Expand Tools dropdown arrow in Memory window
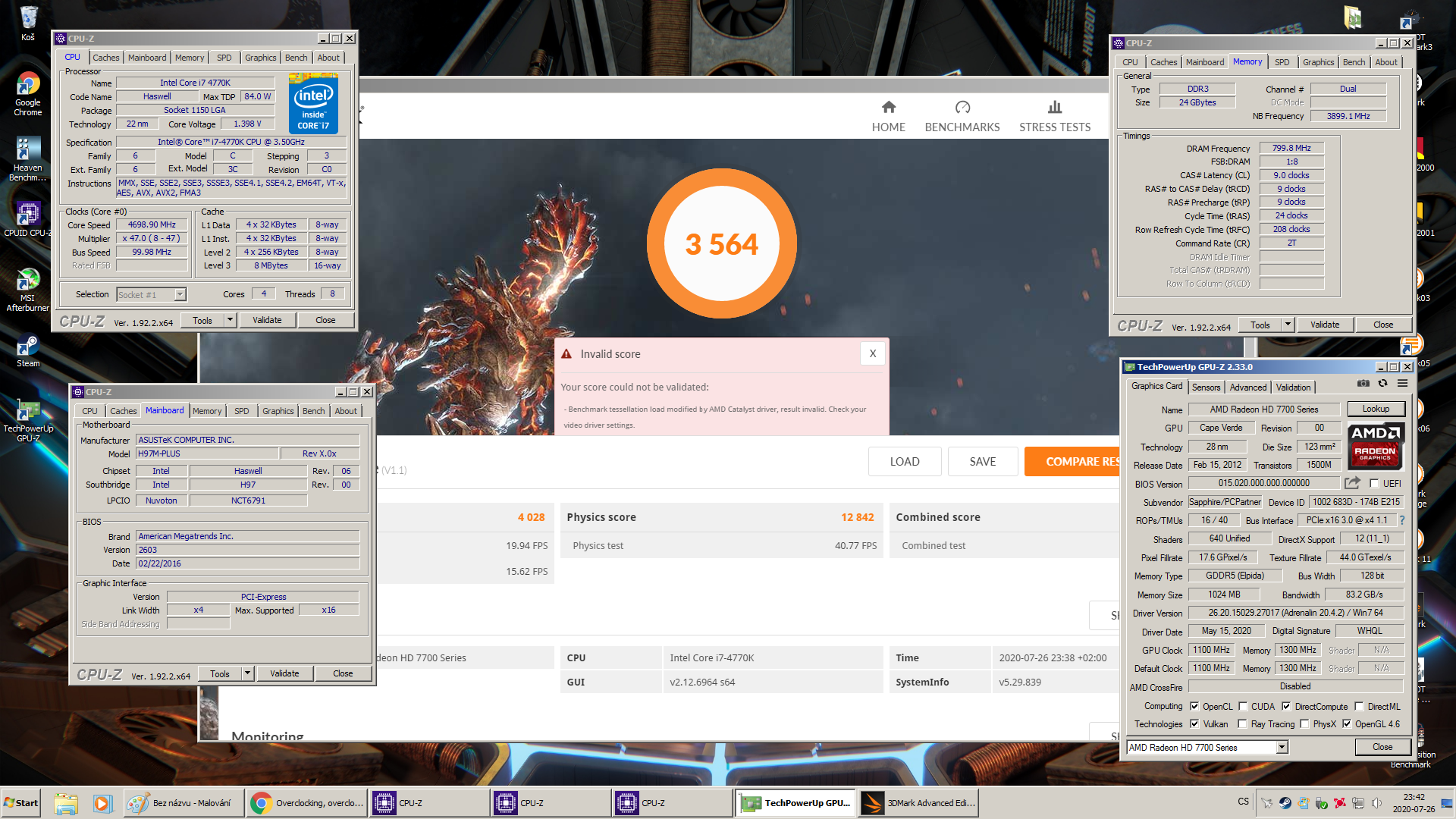 click(x=1288, y=325)
